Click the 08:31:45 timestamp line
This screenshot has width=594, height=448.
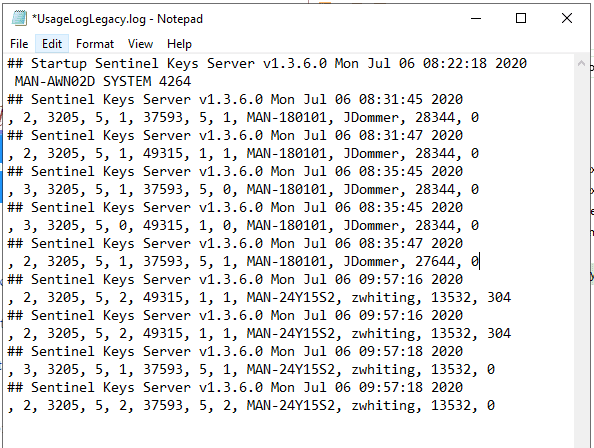click(x=235, y=99)
